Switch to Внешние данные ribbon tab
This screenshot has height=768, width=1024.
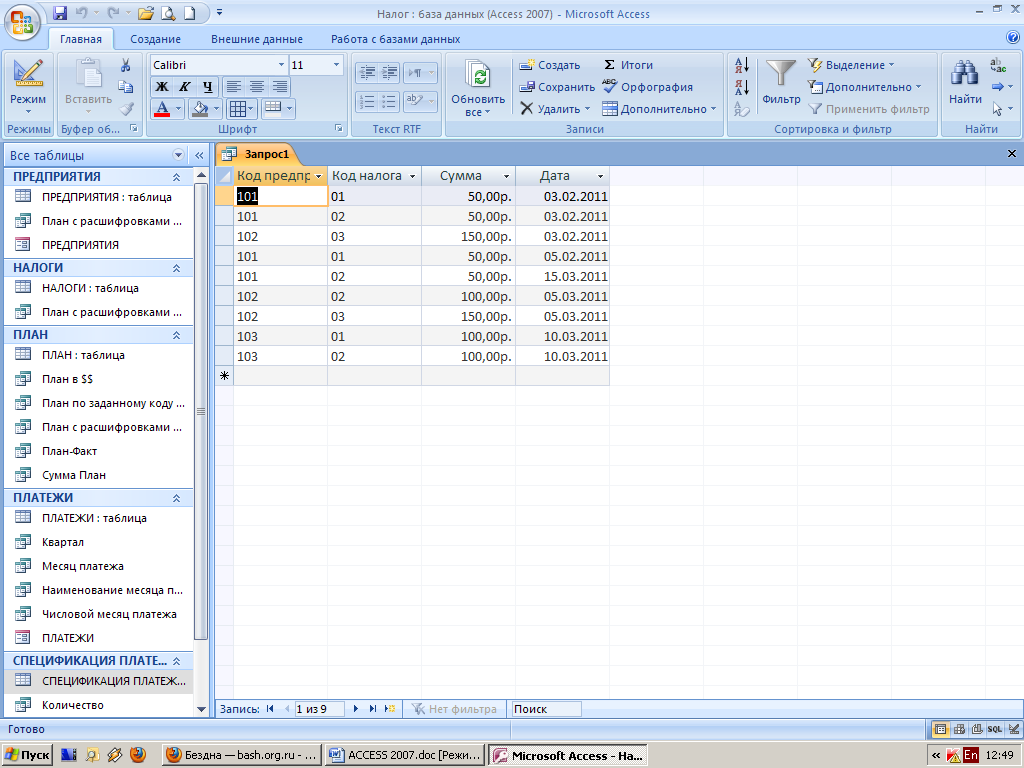(257, 39)
